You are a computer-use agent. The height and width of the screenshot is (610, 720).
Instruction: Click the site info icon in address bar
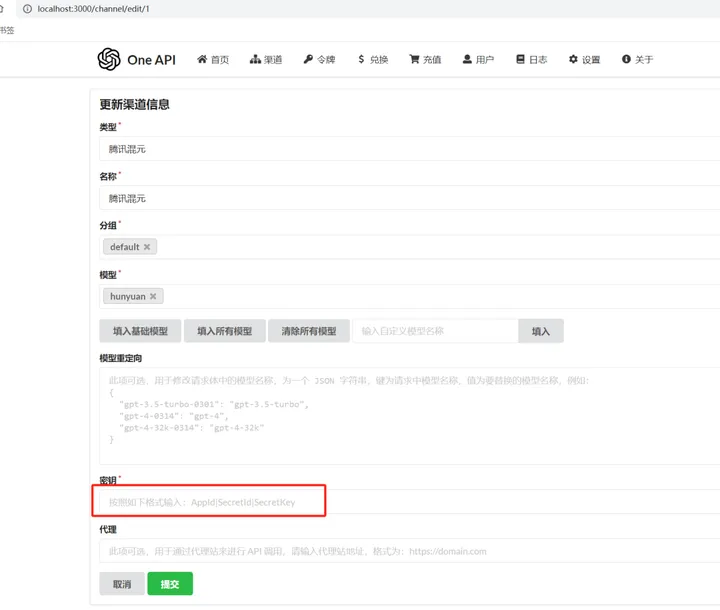(x=27, y=9)
